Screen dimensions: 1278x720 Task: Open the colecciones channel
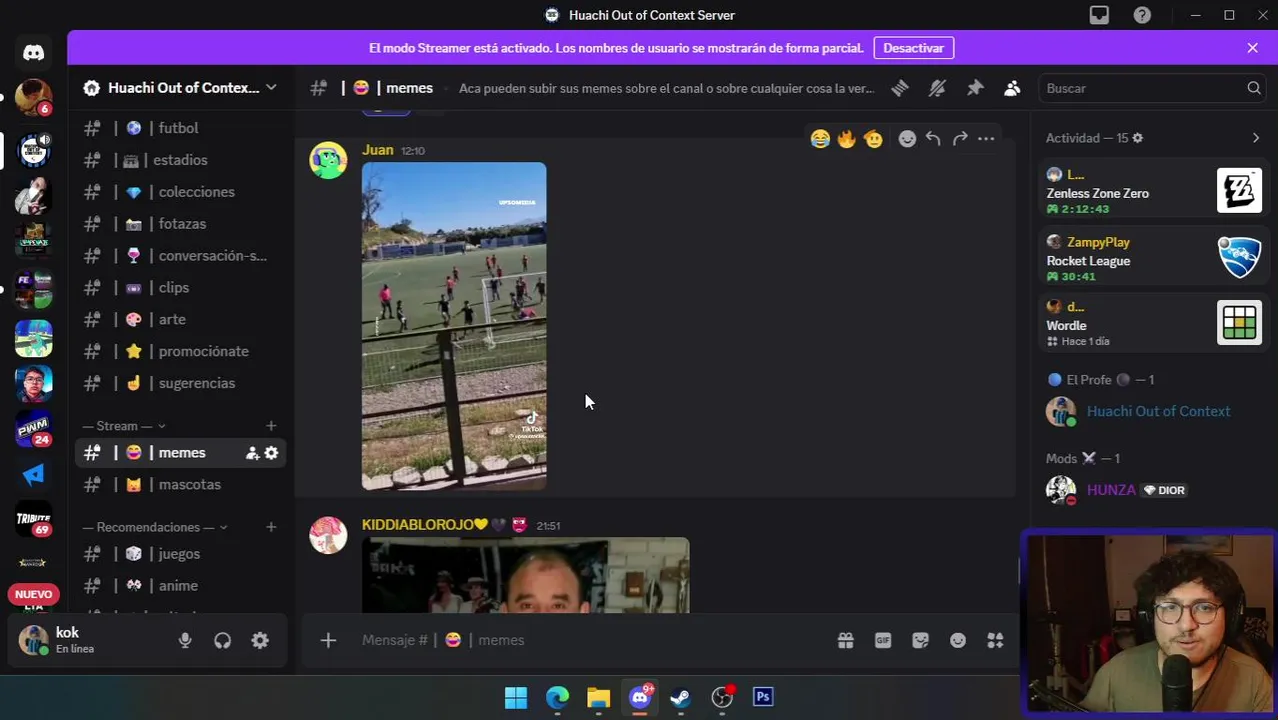point(180,192)
